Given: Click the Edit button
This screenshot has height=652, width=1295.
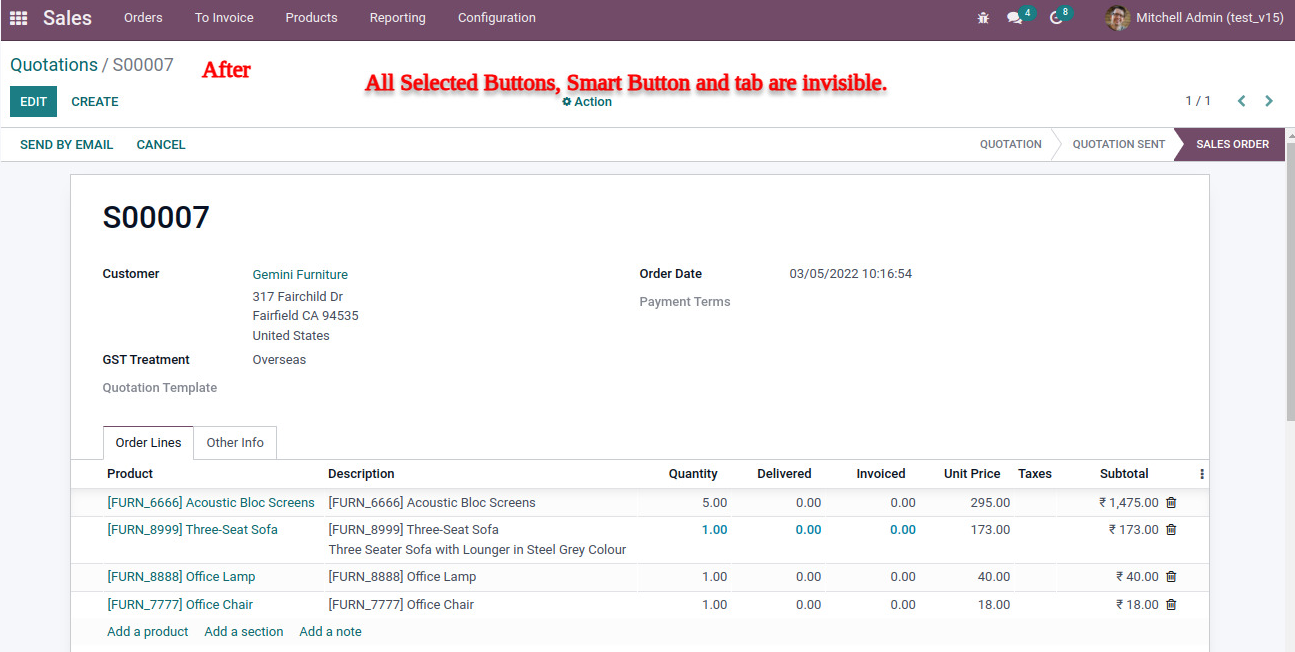Looking at the screenshot, I should [x=33, y=102].
